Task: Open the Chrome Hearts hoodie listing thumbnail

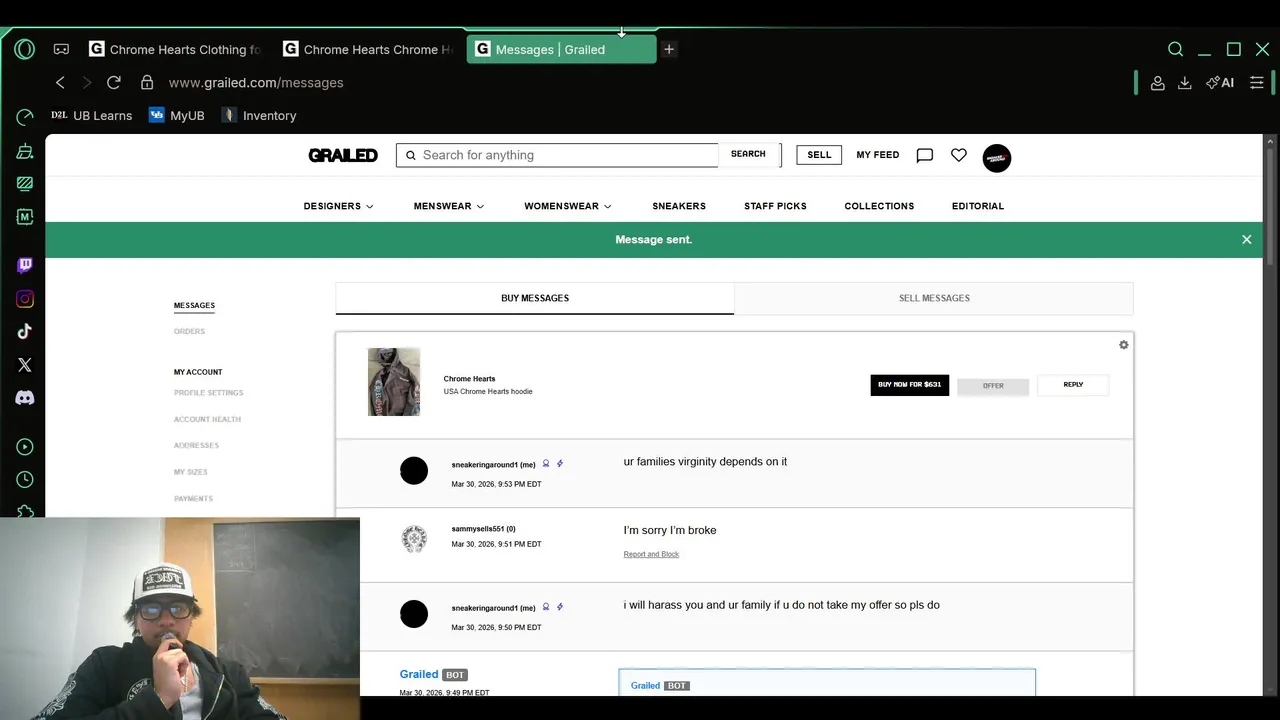Action: click(394, 382)
